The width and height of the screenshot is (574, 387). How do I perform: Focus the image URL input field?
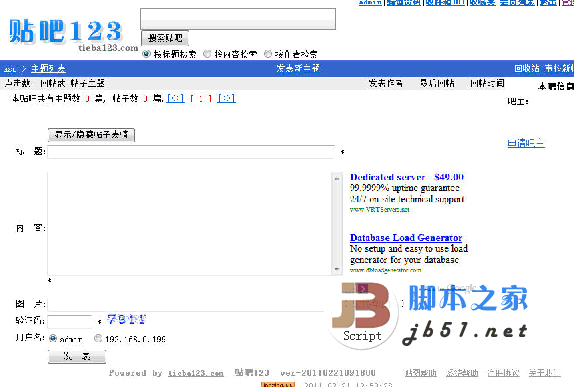187,304
